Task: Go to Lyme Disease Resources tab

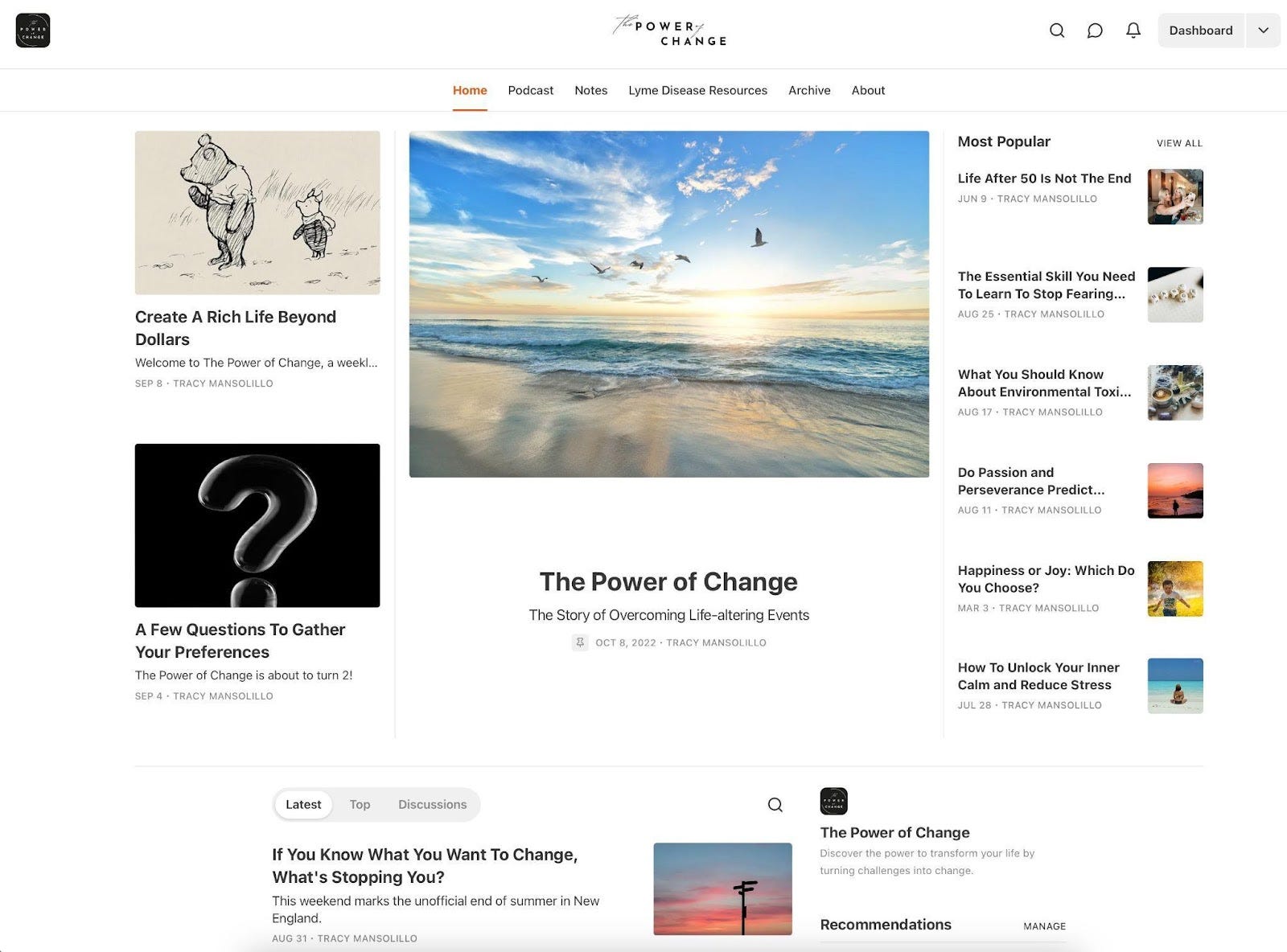Action: tap(697, 90)
